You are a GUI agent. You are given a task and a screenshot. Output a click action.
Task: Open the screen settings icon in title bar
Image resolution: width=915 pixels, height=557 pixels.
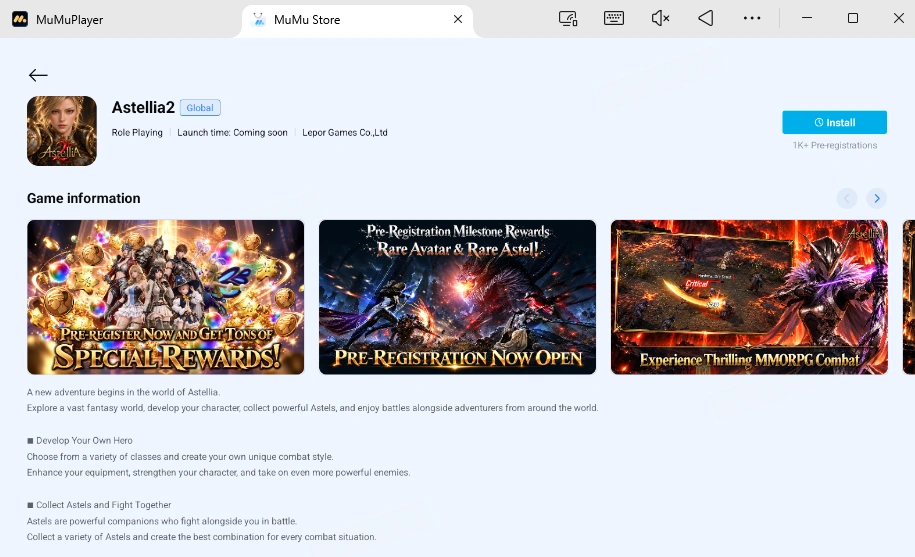[568, 19]
